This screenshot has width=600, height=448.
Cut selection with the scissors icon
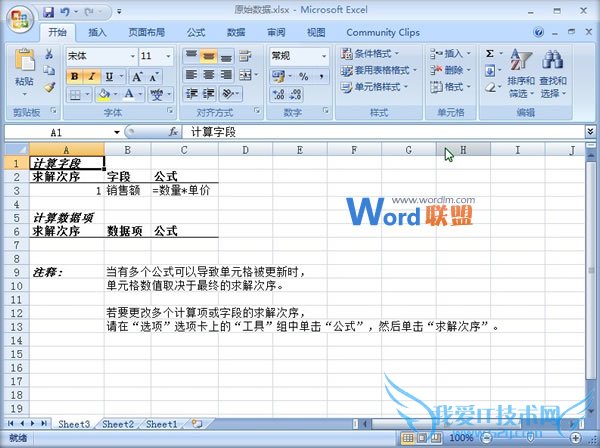[49, 54]
